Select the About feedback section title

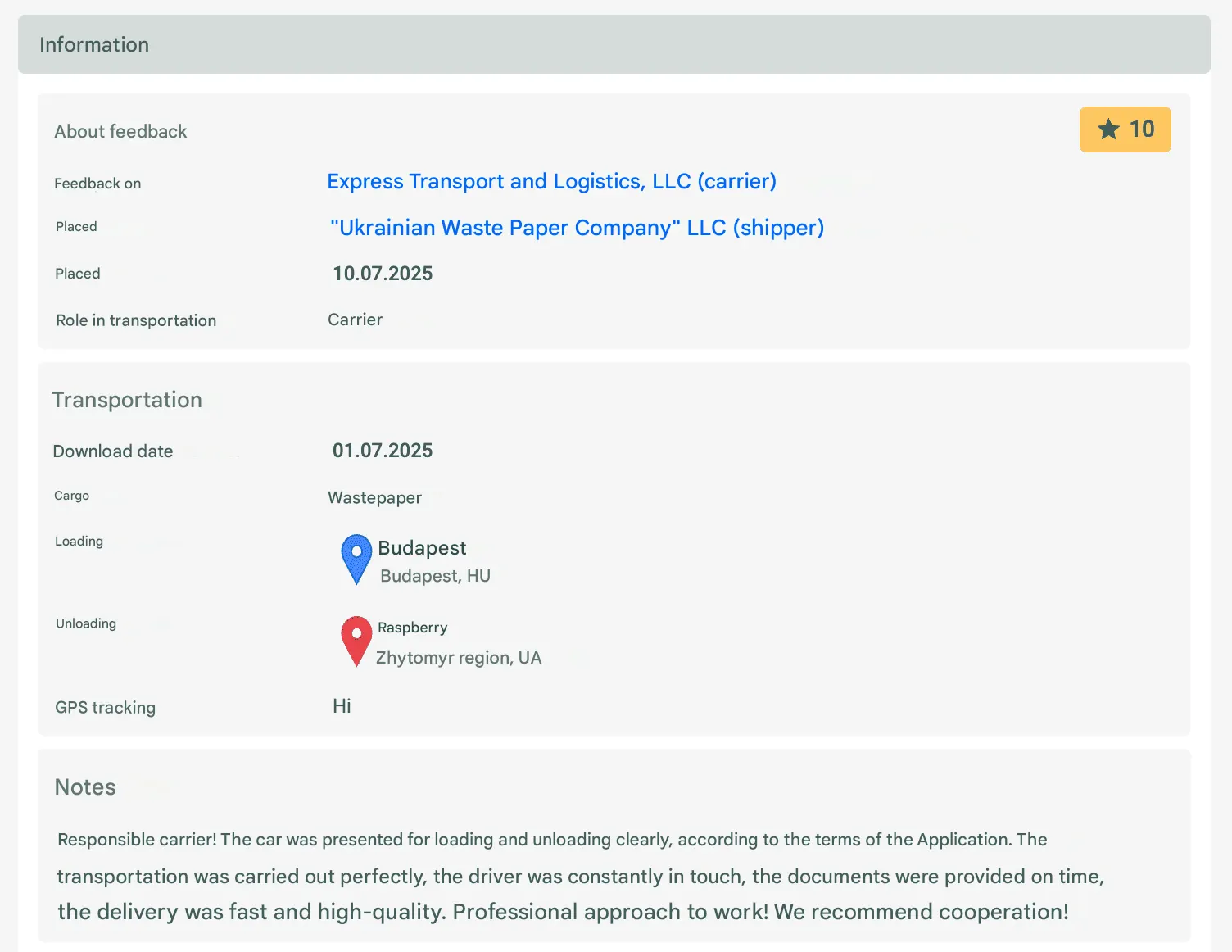120,131
